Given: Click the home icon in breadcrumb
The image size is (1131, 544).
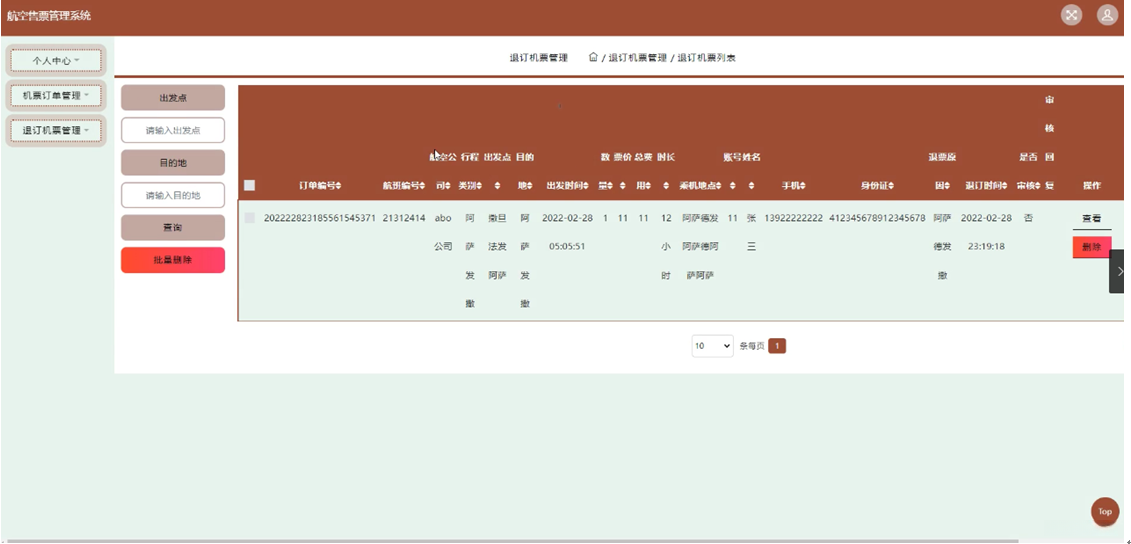Looking at the screenshot, I should point(593,57).
